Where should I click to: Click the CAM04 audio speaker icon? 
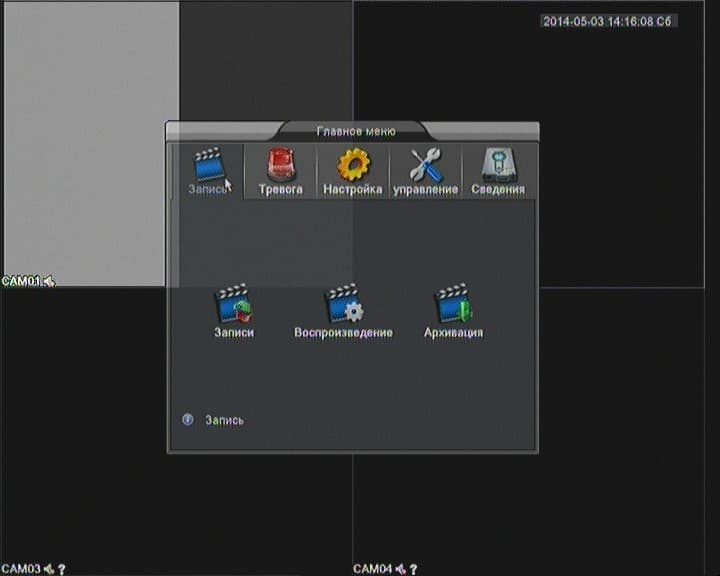(x=400, y=570)
